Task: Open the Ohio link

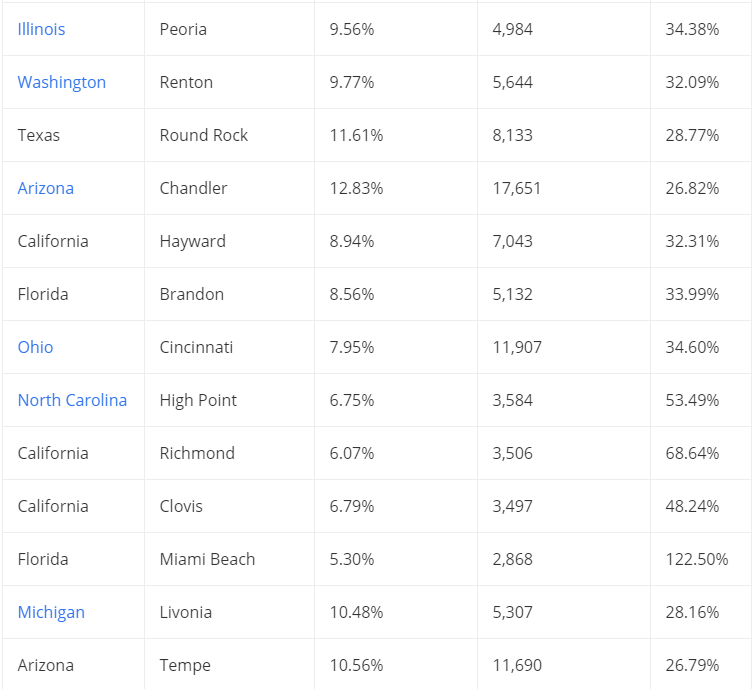Action: 35,347
